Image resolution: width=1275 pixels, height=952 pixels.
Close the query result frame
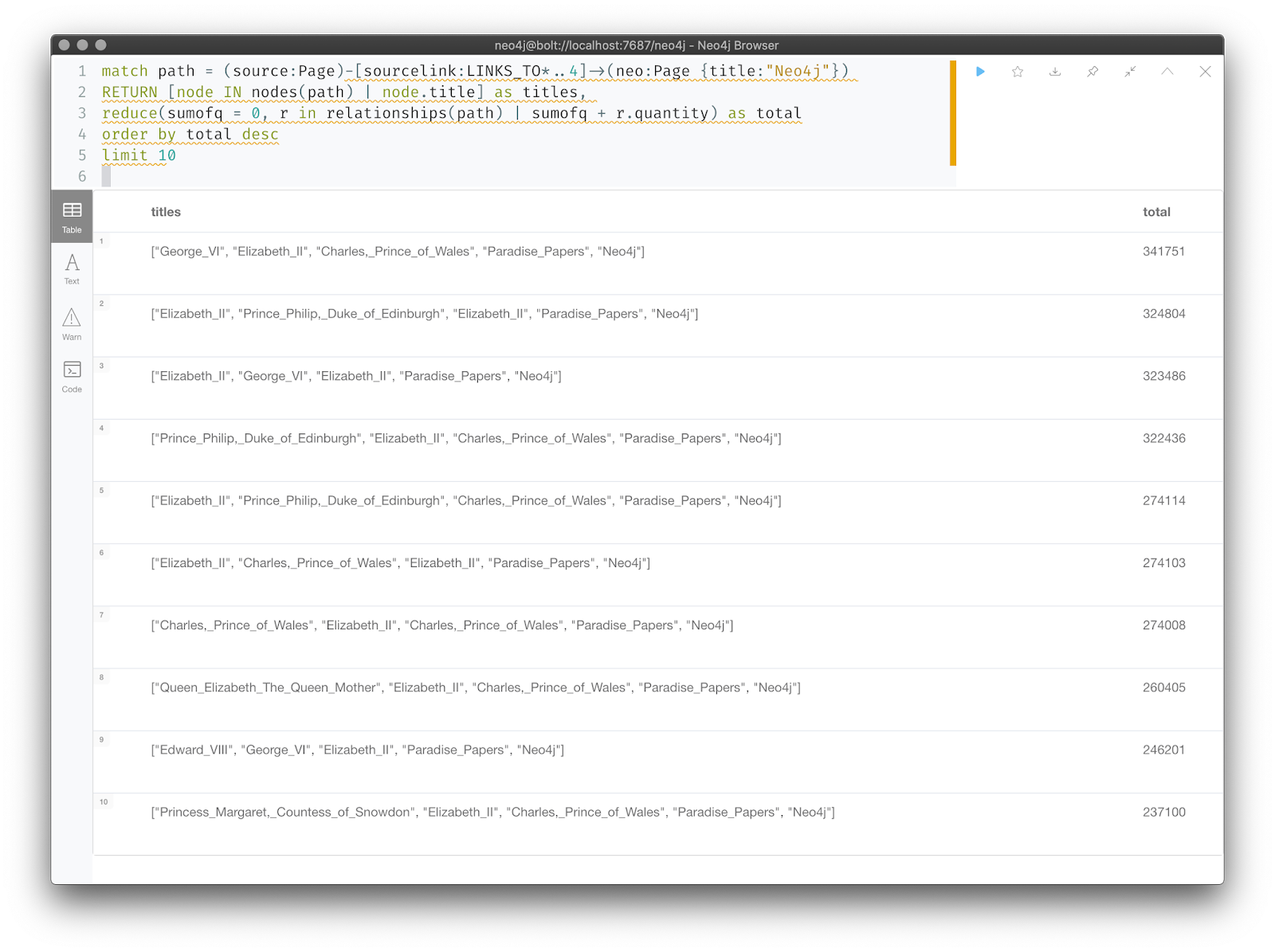1205,72
